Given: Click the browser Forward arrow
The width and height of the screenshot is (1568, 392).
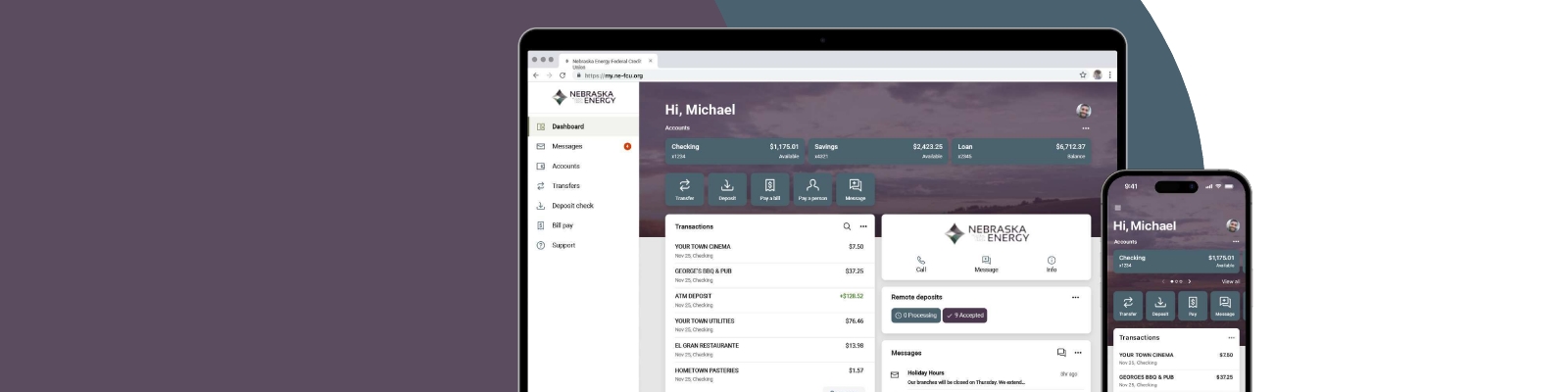Looking at the screenshot, I should [549, 75].
